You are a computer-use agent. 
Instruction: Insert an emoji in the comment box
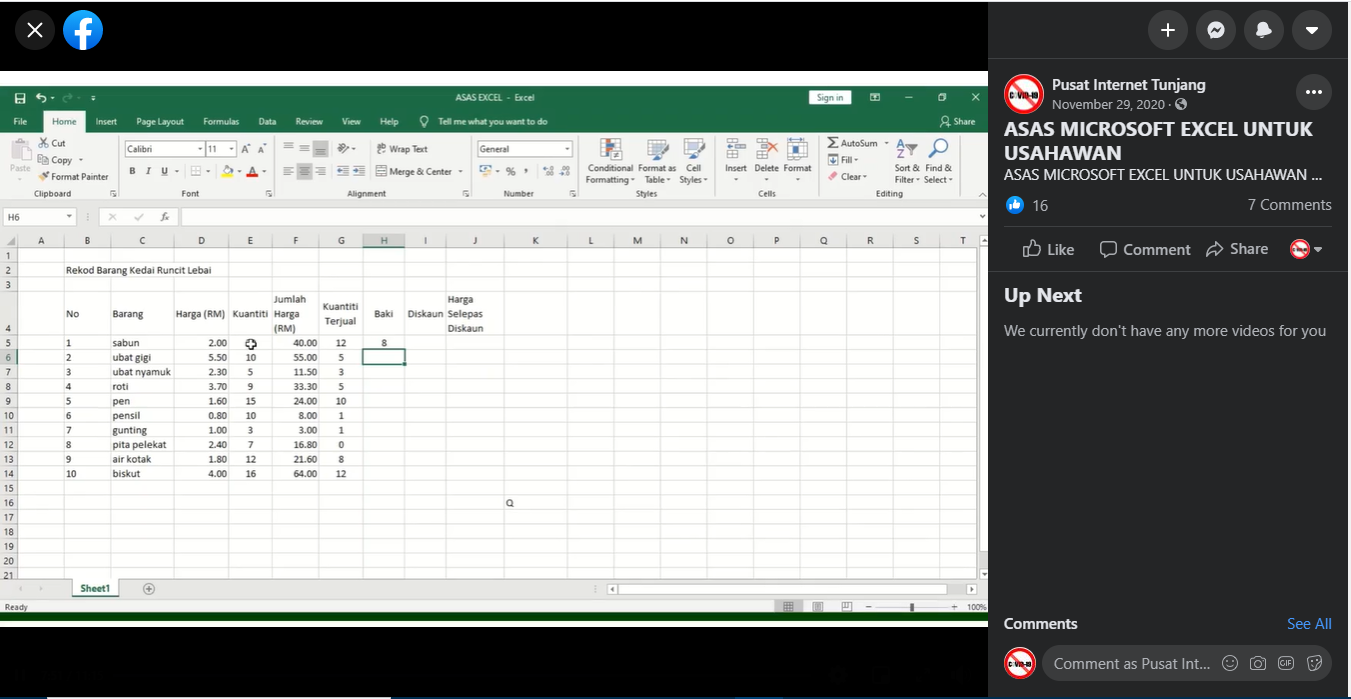1230,663
